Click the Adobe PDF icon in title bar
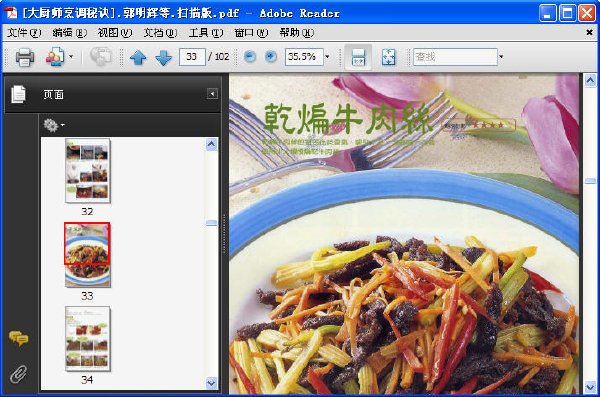The image size is (600, 397). pos(11,13)
